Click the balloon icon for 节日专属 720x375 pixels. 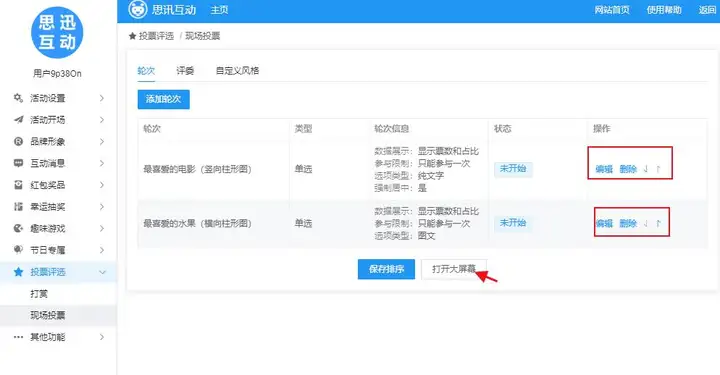[18, 250]
